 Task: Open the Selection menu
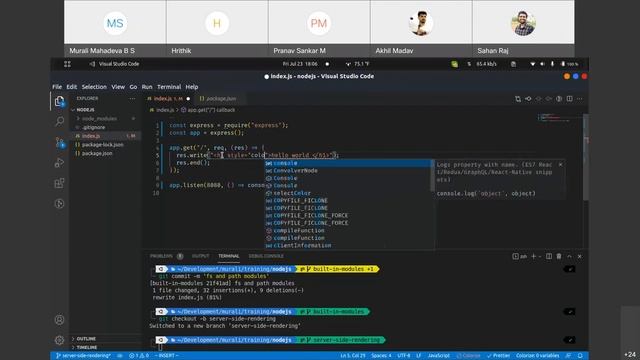coord(94,87)
